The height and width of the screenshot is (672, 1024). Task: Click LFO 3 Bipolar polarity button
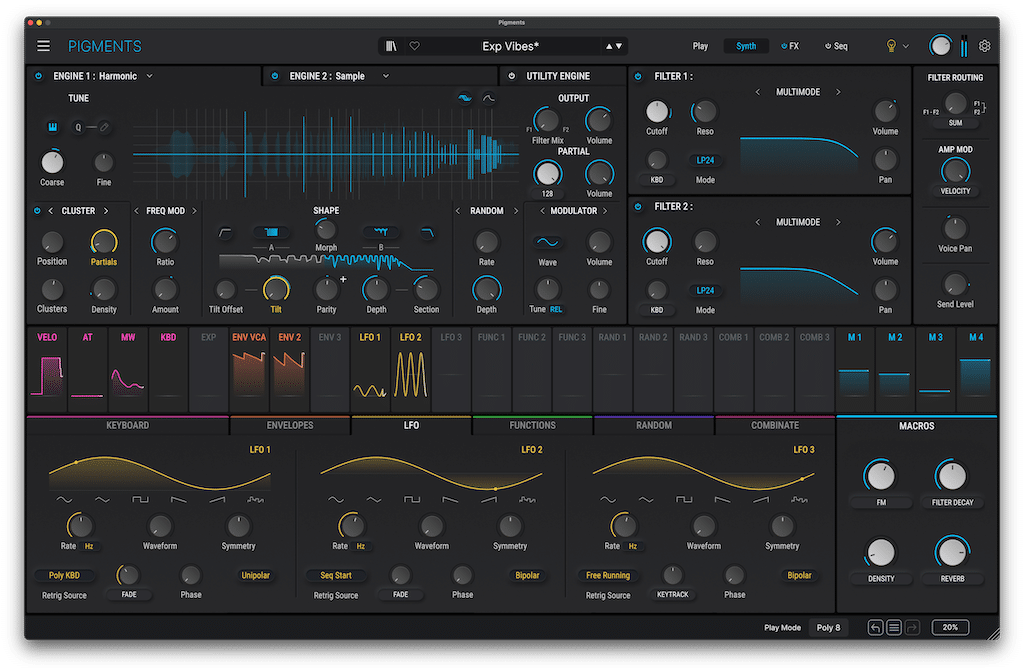[x=799, y=575]
